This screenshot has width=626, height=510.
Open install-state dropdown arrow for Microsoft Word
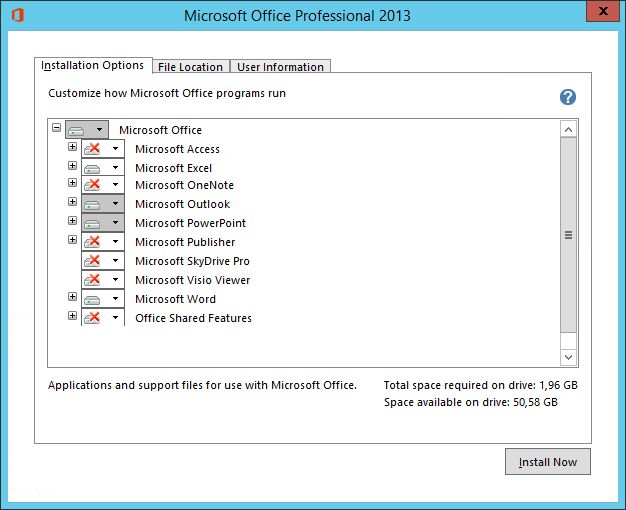click(x=115, y=298)
